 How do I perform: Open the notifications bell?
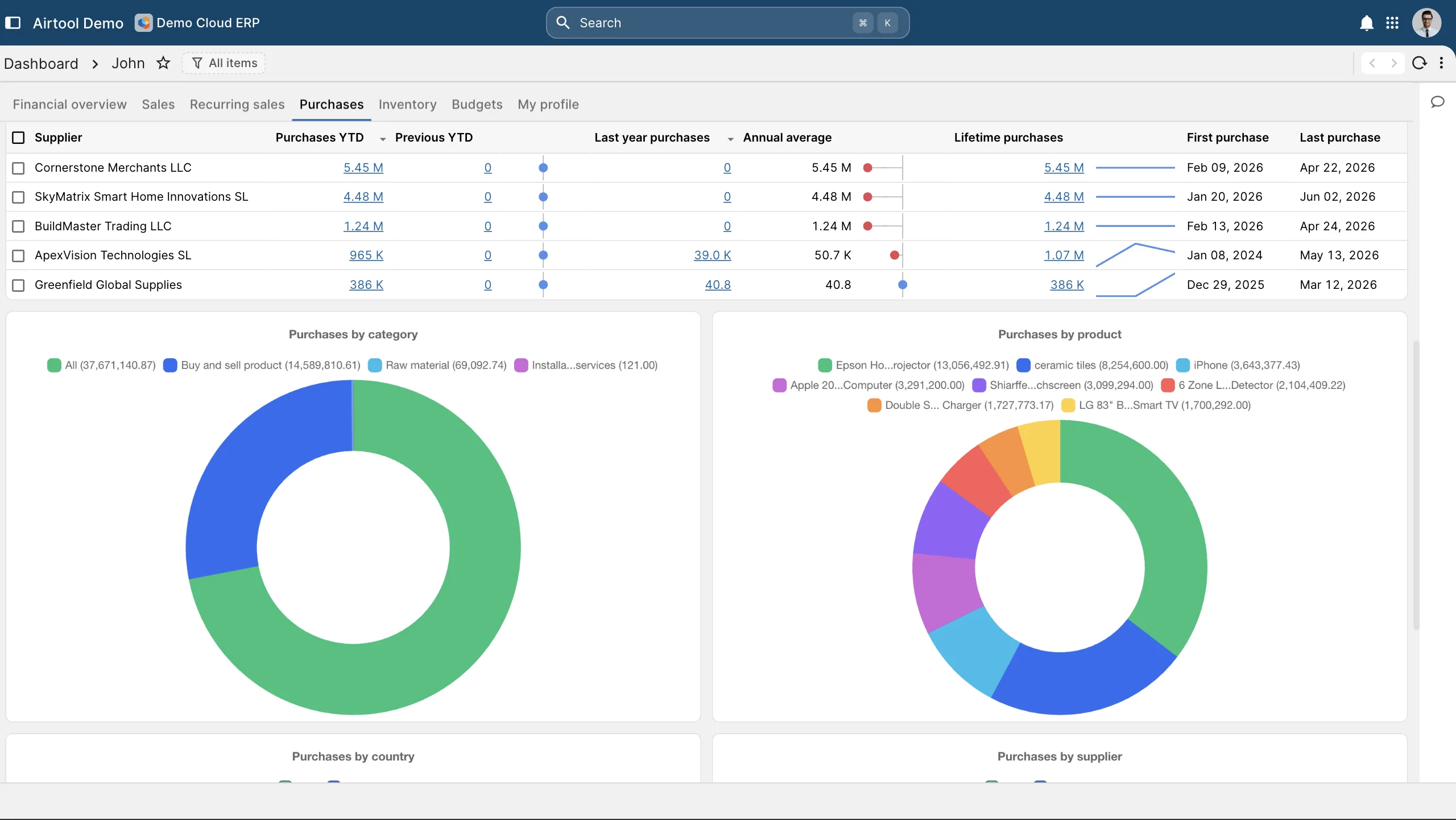(x=1366, y=23)
